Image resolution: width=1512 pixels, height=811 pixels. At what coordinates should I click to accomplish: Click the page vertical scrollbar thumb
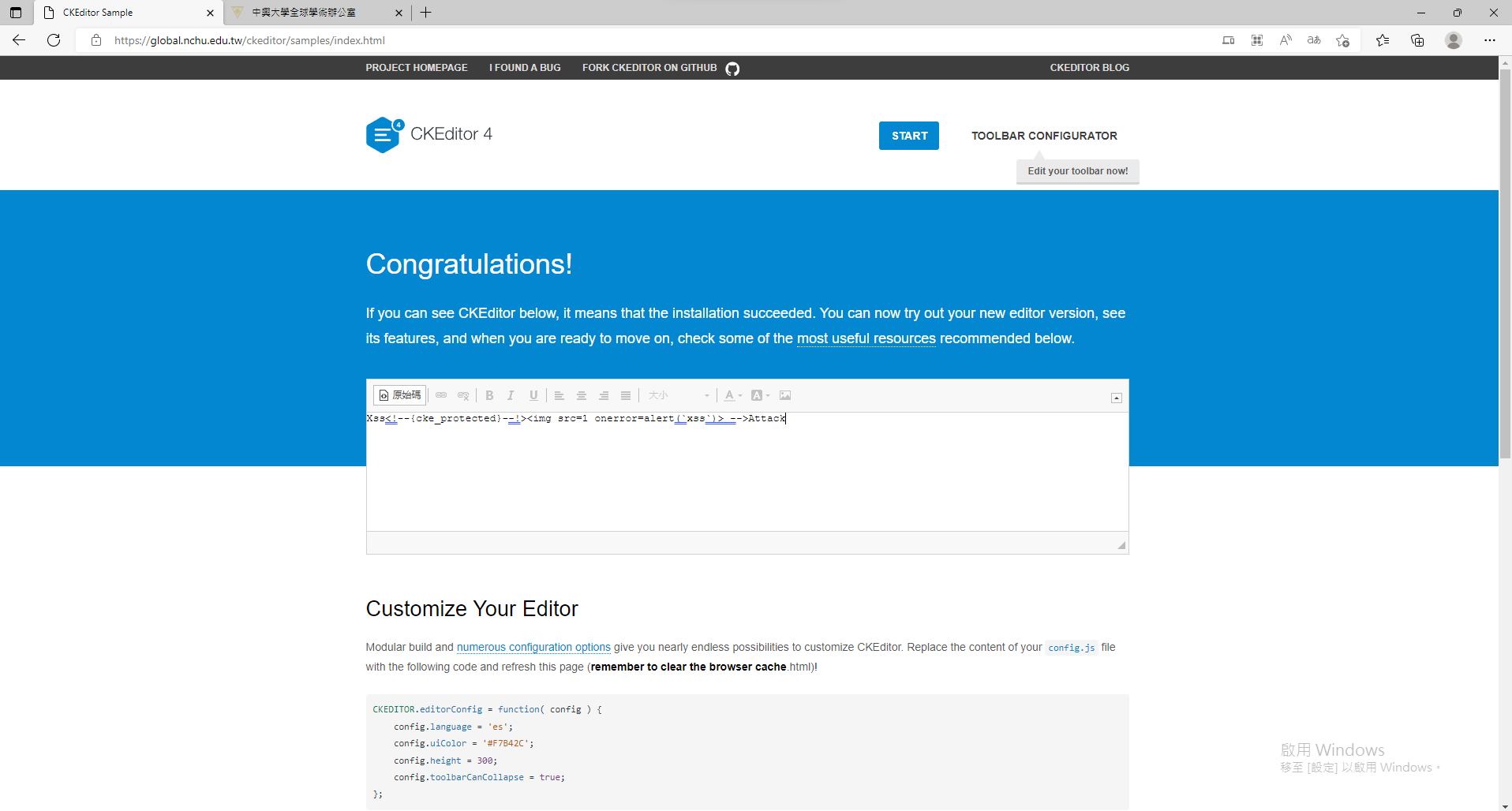click(1505, 264)
